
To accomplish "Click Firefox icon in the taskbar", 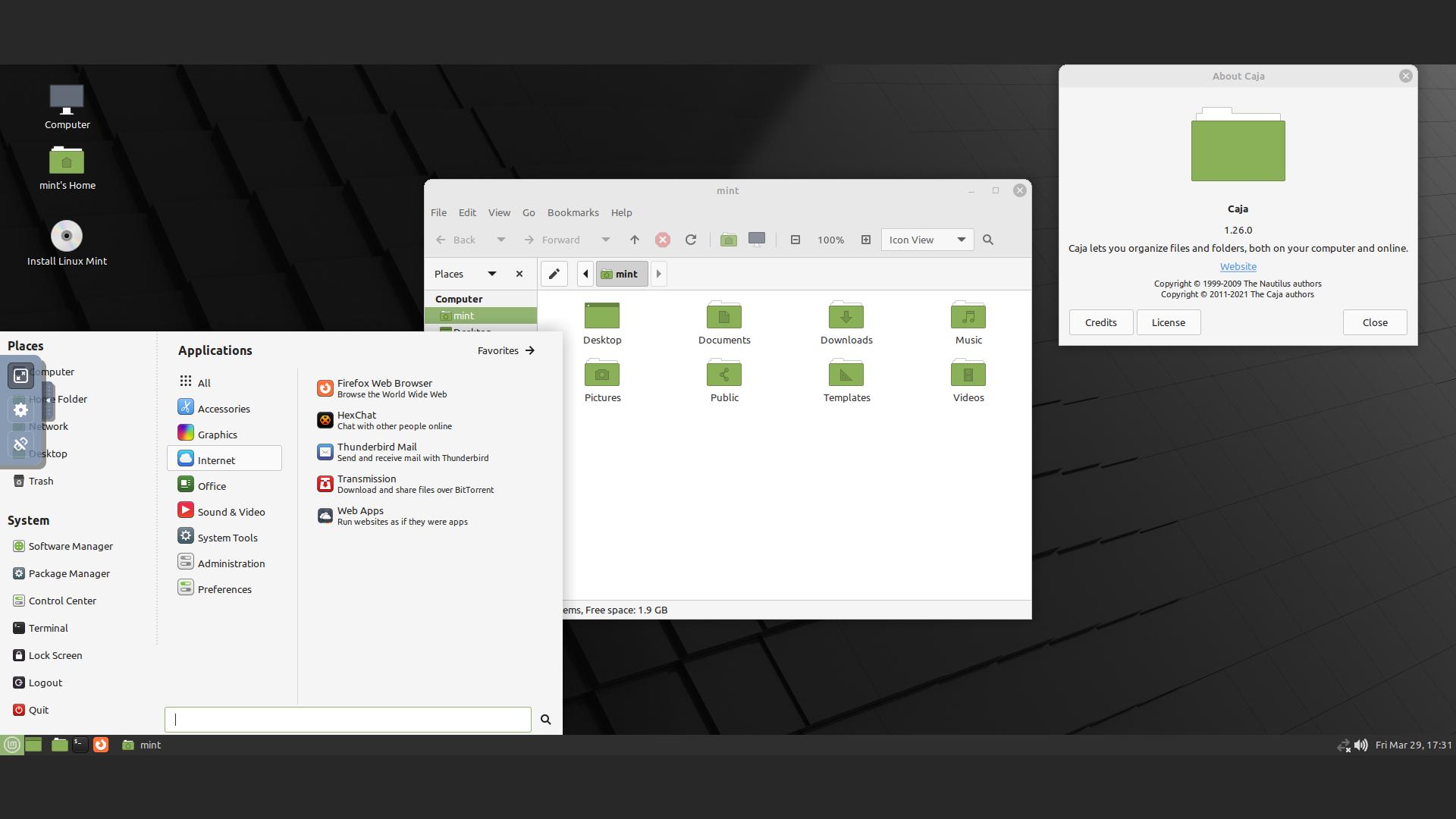I will click(101, 745).
